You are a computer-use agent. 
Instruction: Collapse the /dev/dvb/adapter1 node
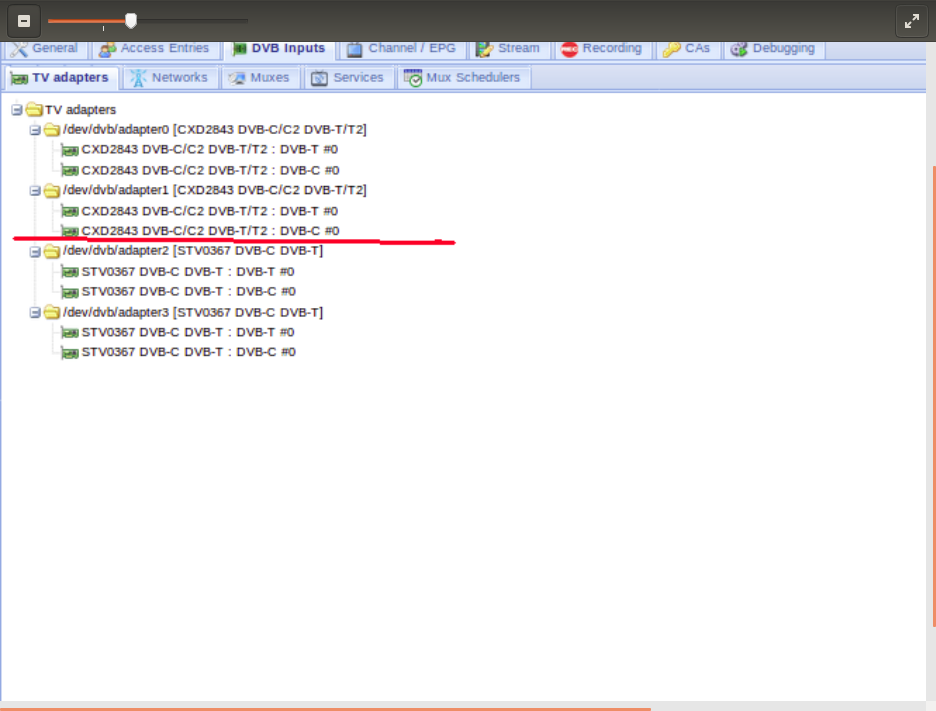pyautogui.click(x=35, y=191)
